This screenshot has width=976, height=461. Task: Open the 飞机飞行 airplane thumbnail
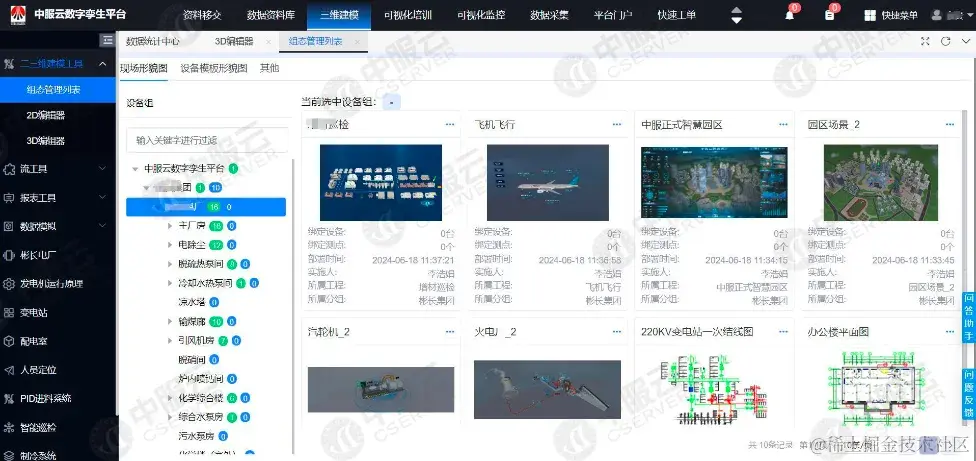tap(547, 183)
